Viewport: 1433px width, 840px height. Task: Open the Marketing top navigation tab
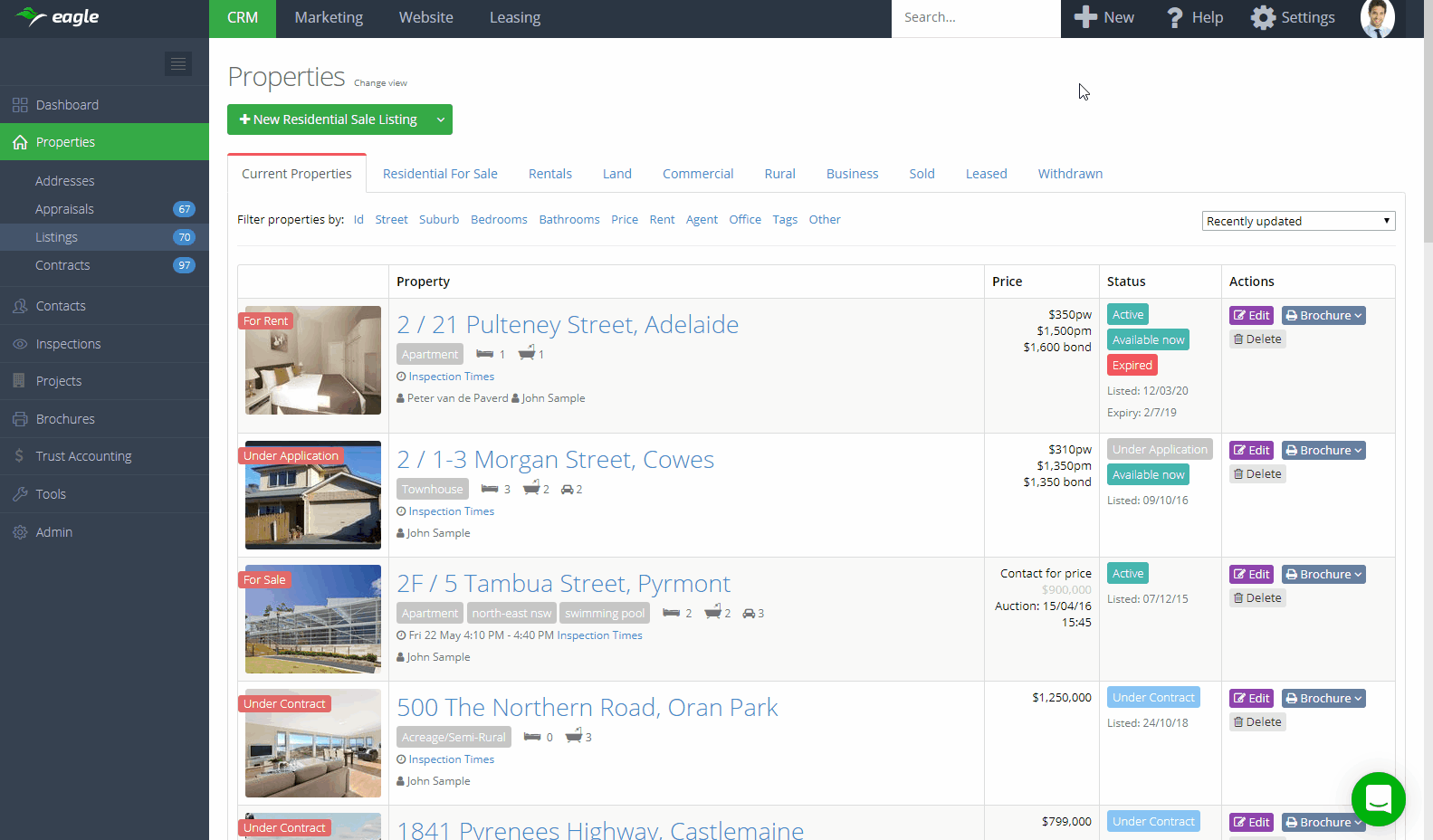pyautogui.click(x=329, y=18)
